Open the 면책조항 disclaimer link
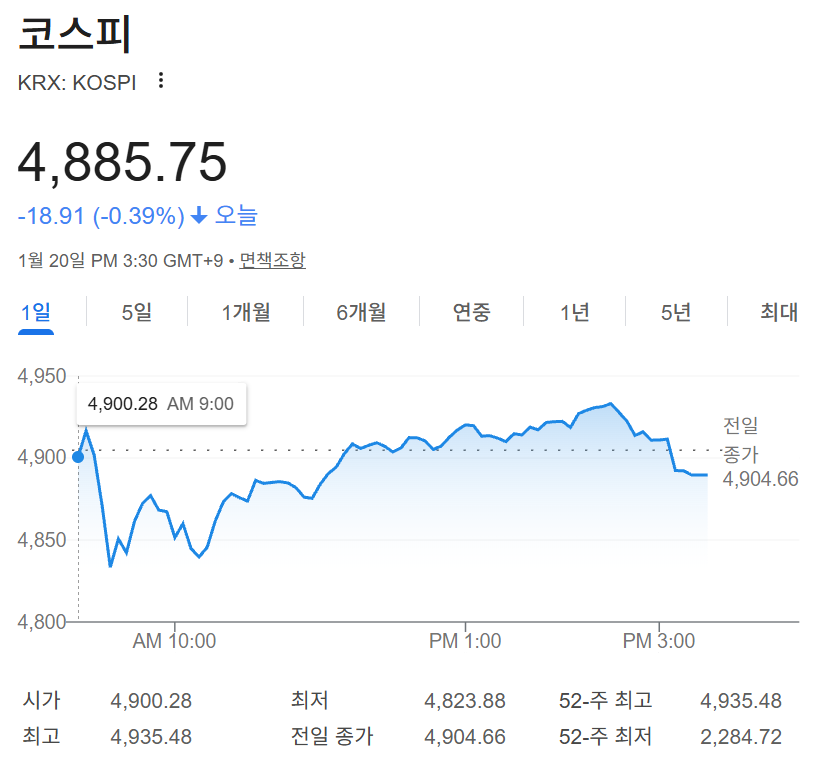The image size is (814, 767). coord(271,260)
